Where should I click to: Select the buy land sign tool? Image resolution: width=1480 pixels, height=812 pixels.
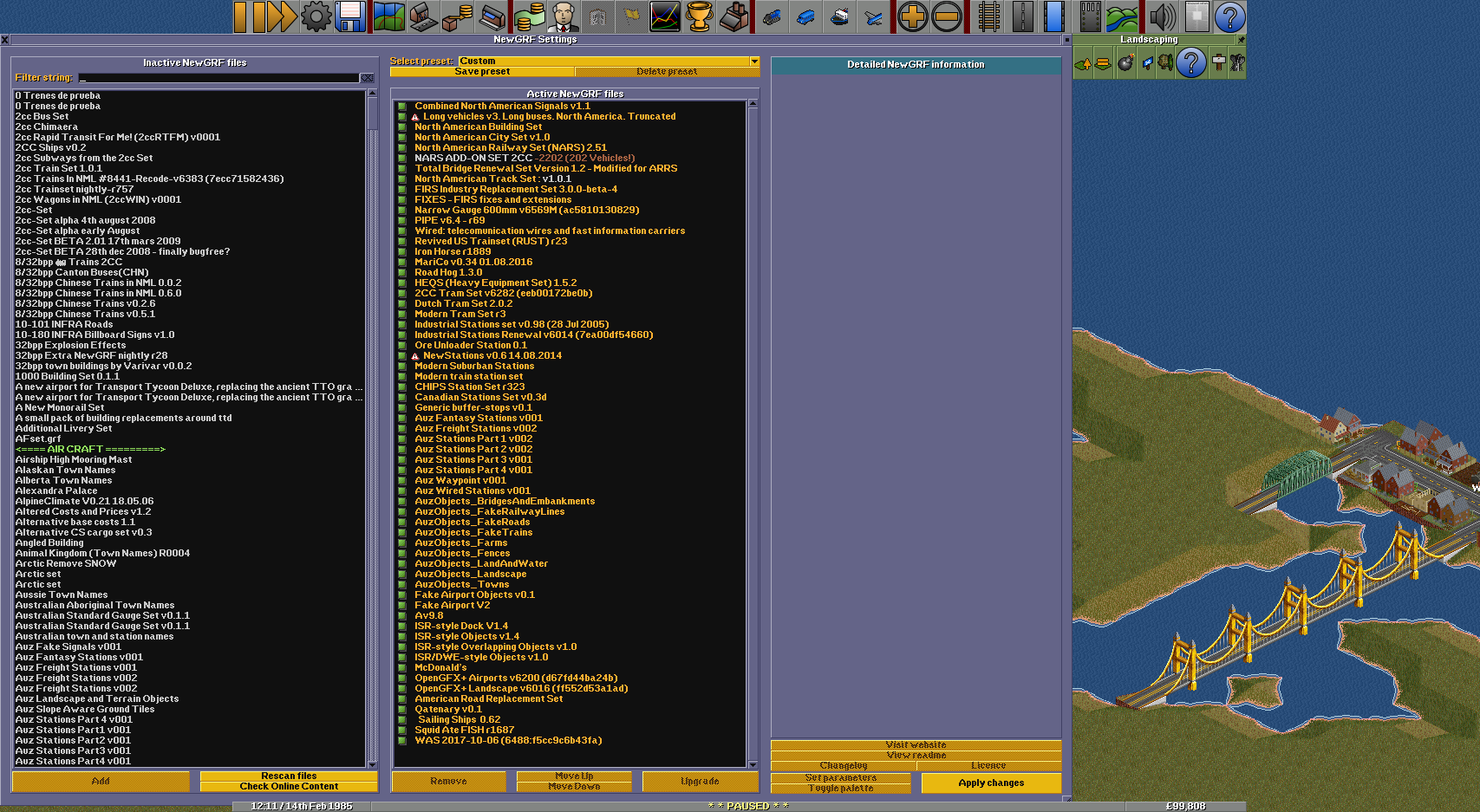(x=1146, y=62)
